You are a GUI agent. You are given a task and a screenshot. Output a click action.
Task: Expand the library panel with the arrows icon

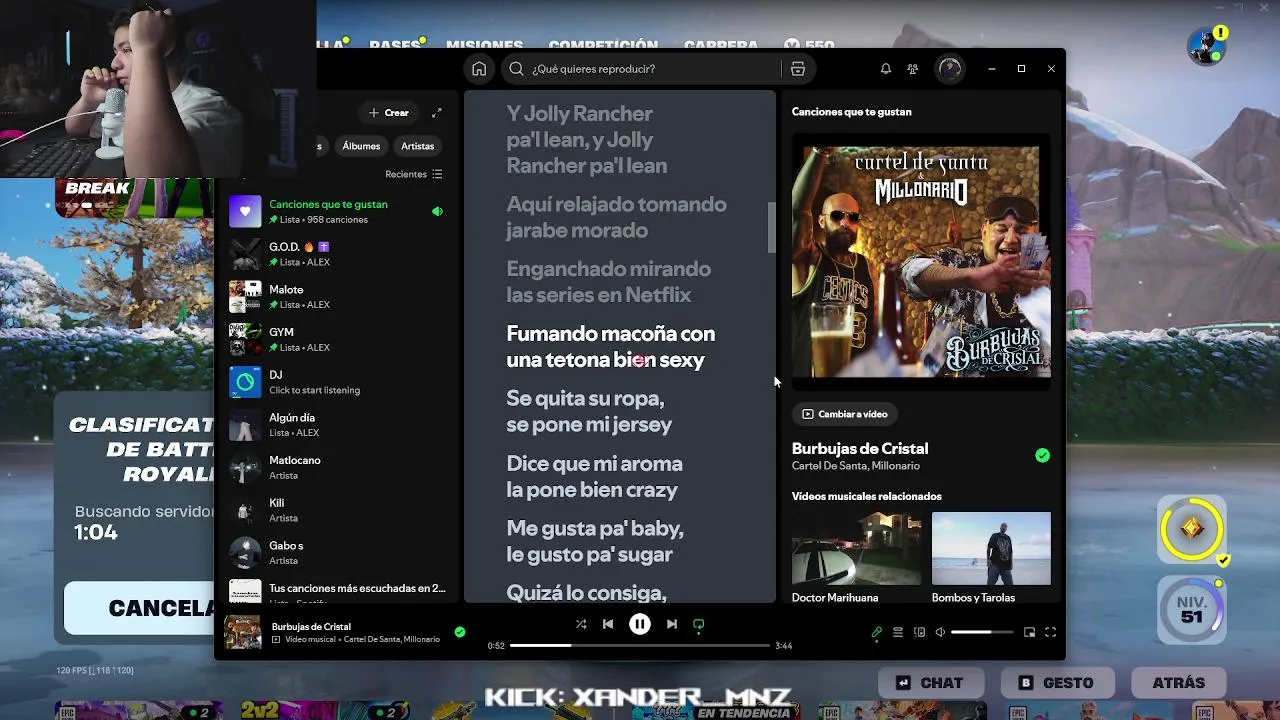click(x=437, y=113)
